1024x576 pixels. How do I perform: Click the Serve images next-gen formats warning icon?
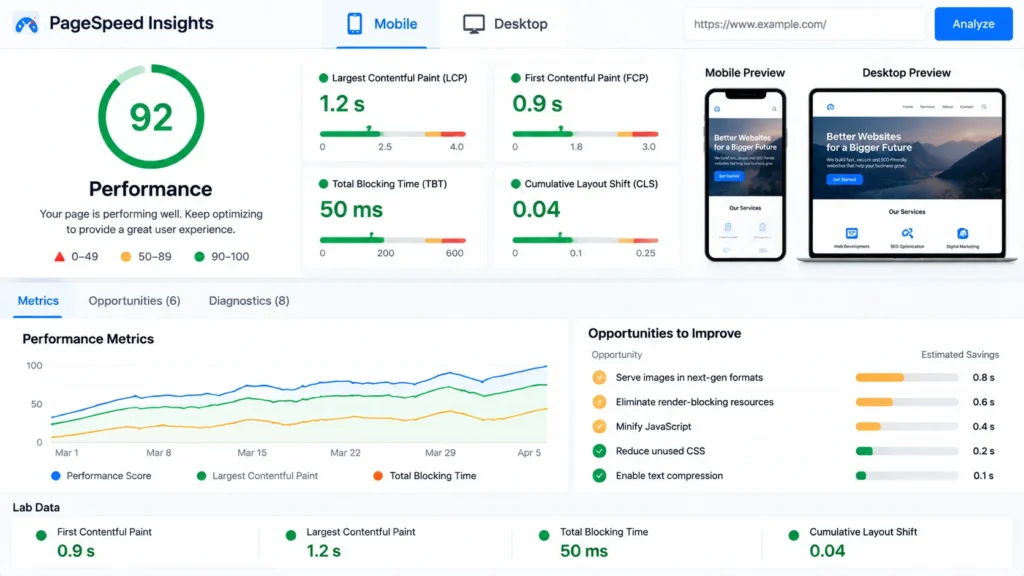coord(599,377)
